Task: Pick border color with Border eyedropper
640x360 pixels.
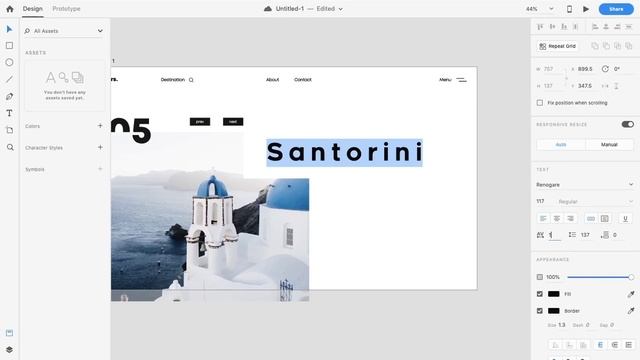Action: [x=631, y=311]
